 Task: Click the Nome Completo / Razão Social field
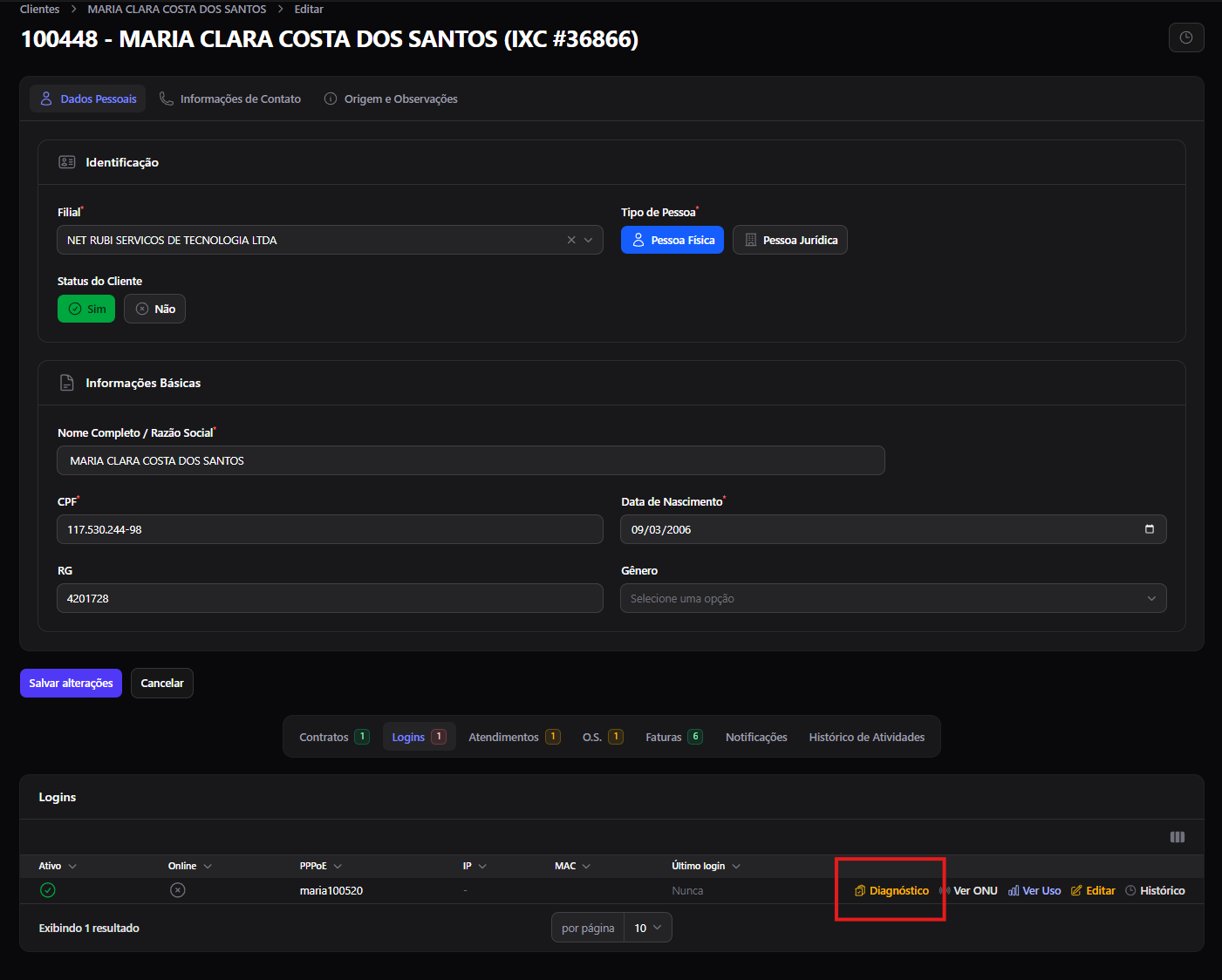471,460
